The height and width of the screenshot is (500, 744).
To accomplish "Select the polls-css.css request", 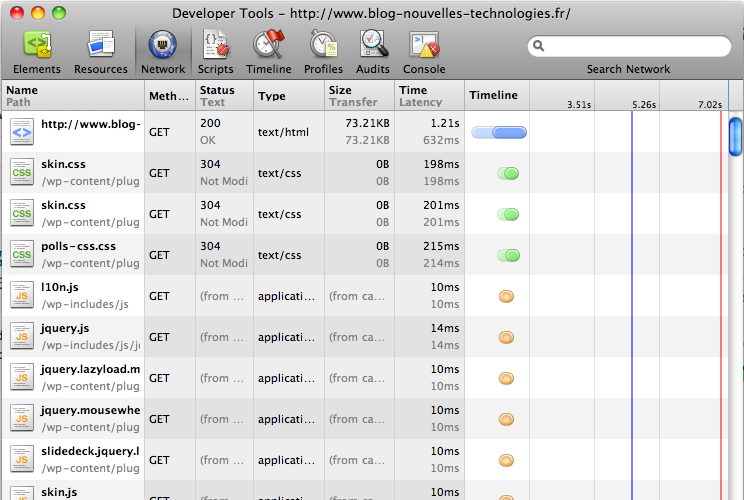I will (x=78, y=246).
